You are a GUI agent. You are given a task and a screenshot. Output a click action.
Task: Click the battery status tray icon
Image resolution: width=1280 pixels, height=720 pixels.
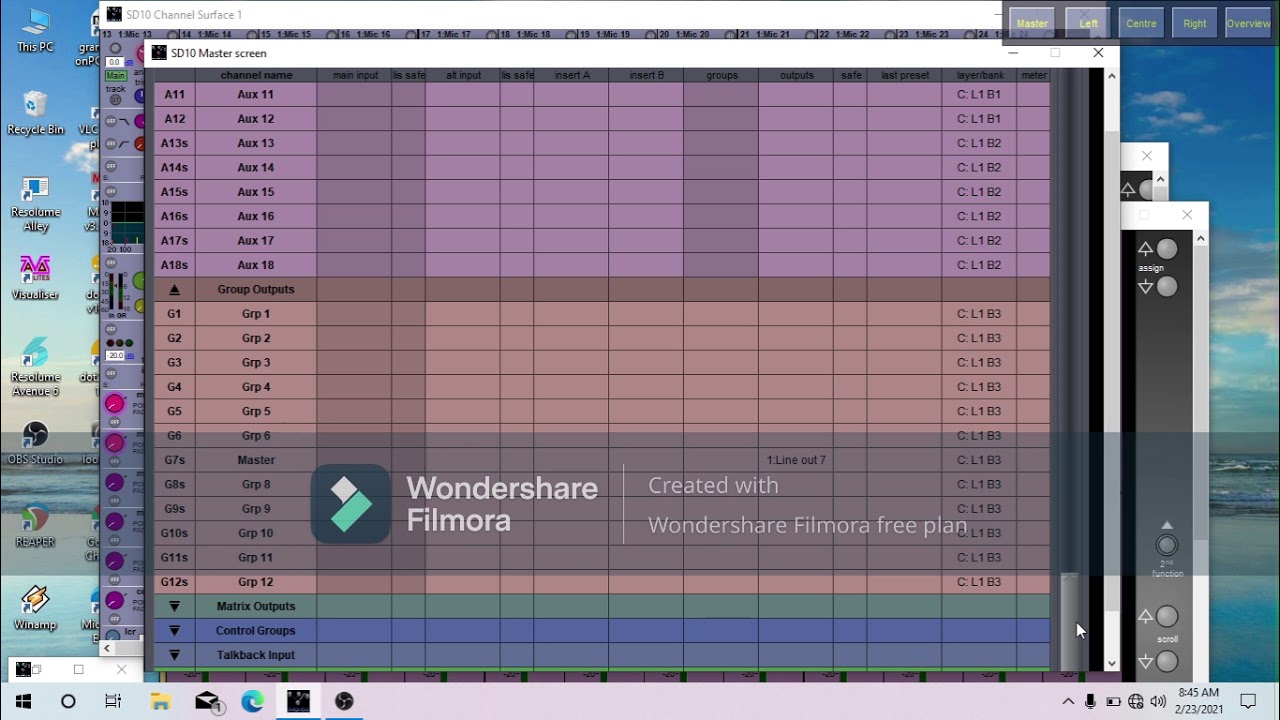[1113, 701]
